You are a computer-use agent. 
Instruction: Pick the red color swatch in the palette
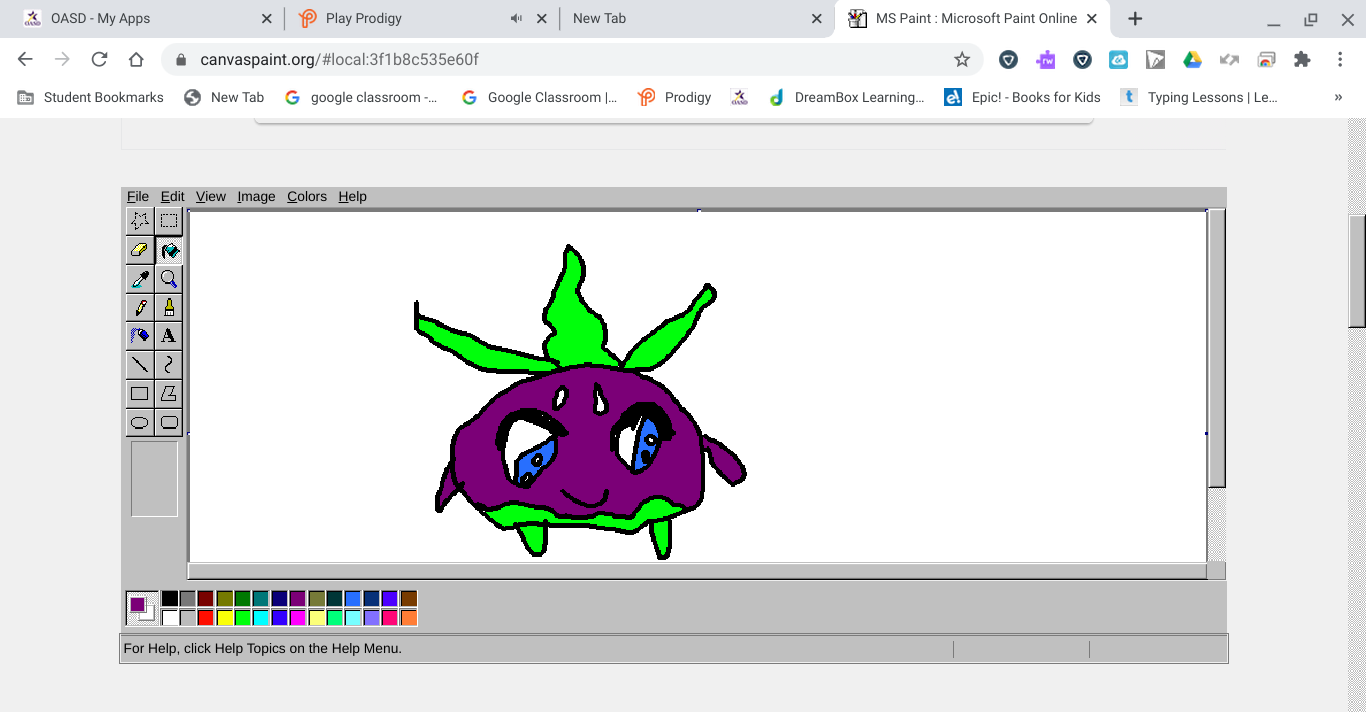pyautogui.click(x=206, y=618)
